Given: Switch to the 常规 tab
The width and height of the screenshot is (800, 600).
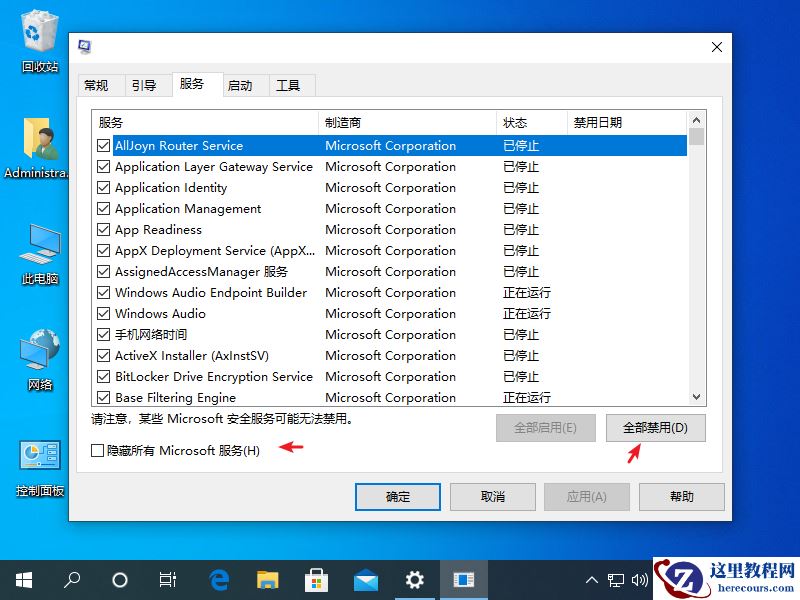Looking at the screenshot, I should tap(100, 85).
